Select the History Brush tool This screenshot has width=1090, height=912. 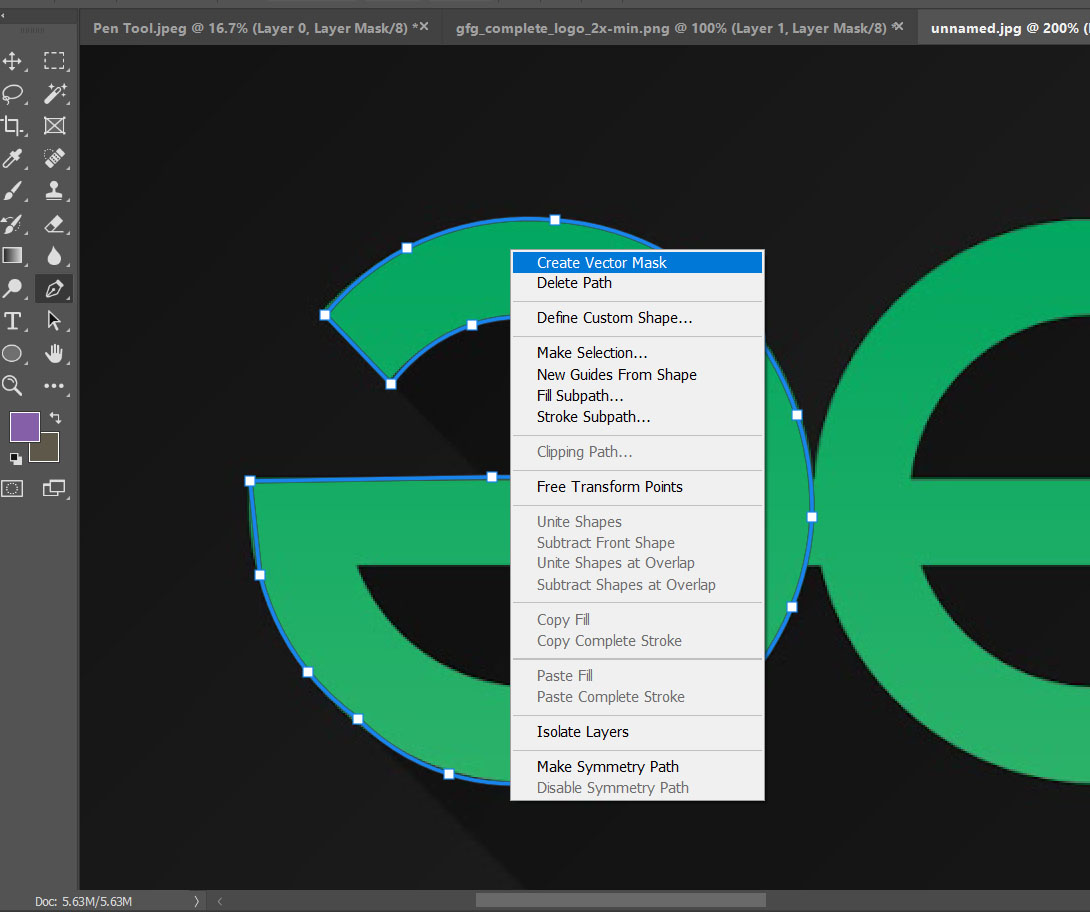13,224
